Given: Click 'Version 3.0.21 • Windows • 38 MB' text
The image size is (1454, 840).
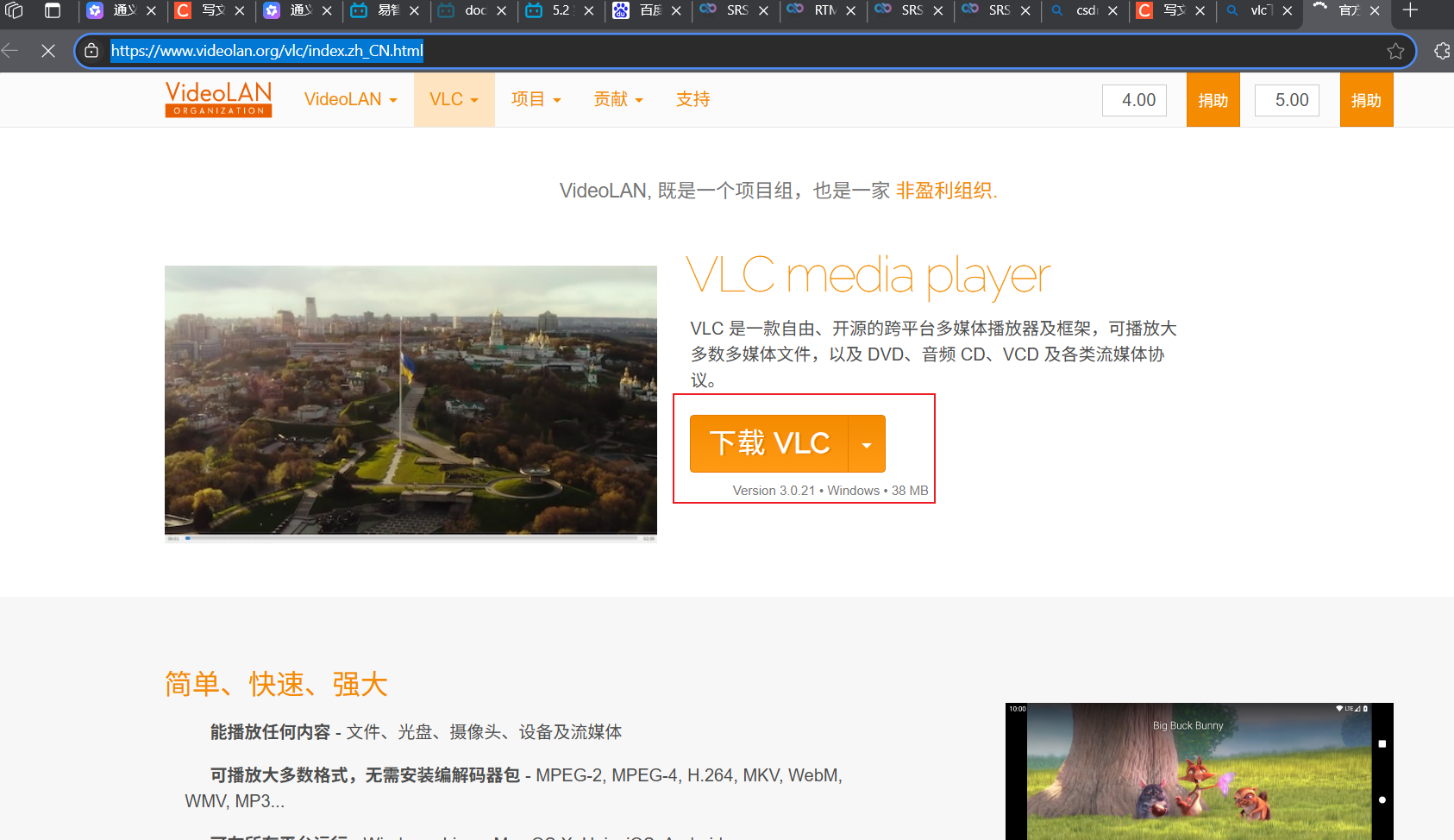Looking at the screenshot, I should coord(830,491).
